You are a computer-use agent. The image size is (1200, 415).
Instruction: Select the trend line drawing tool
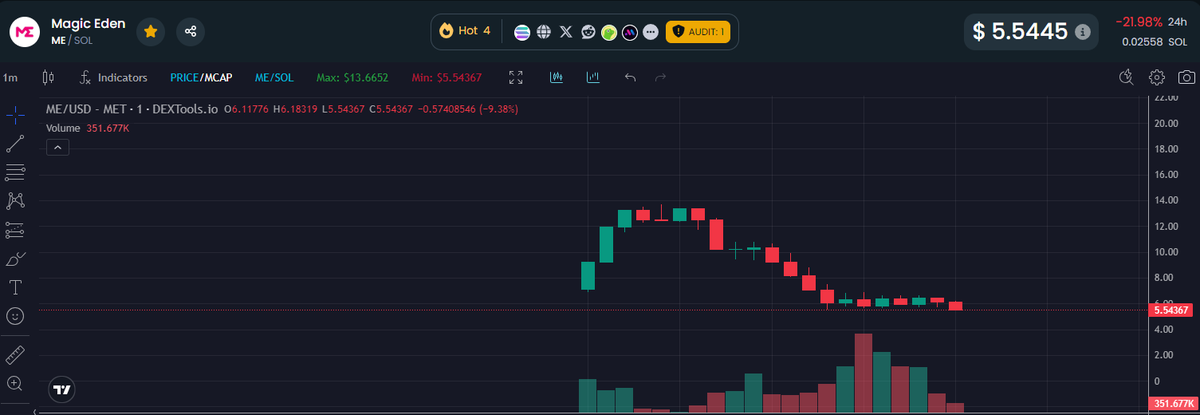point(15,144)
